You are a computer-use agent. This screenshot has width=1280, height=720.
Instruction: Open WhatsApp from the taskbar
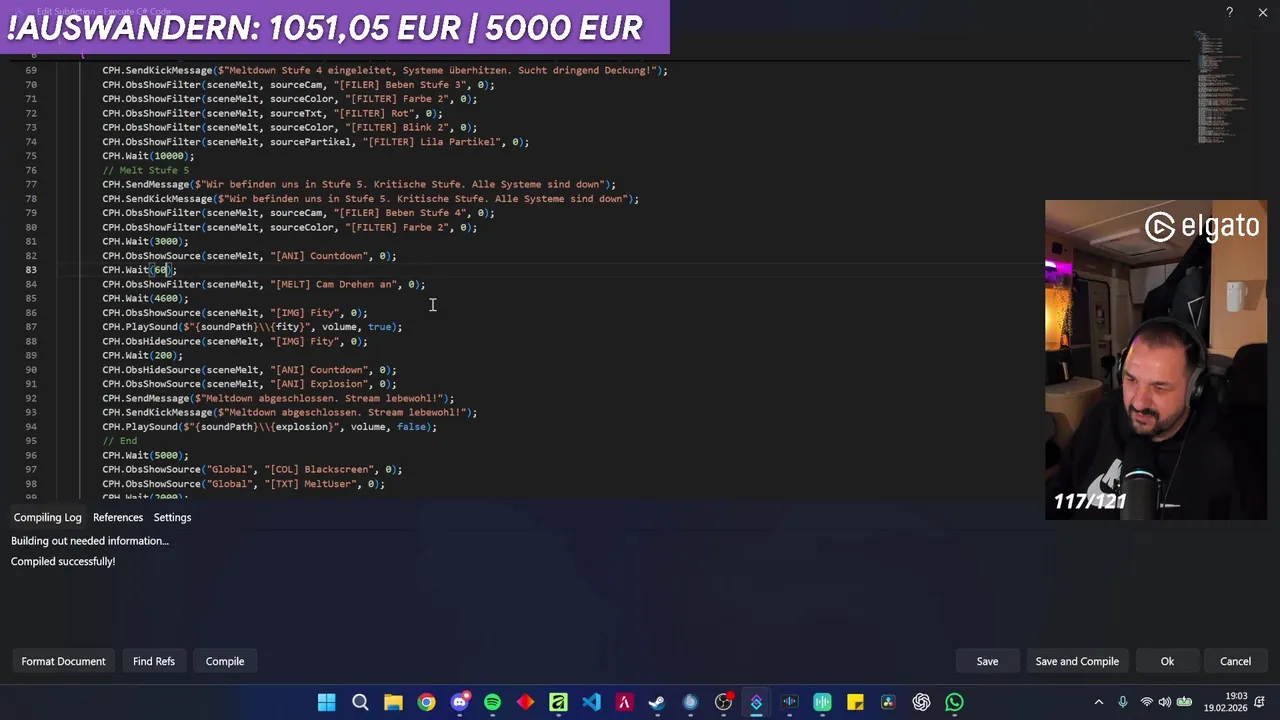click(954, 702)
